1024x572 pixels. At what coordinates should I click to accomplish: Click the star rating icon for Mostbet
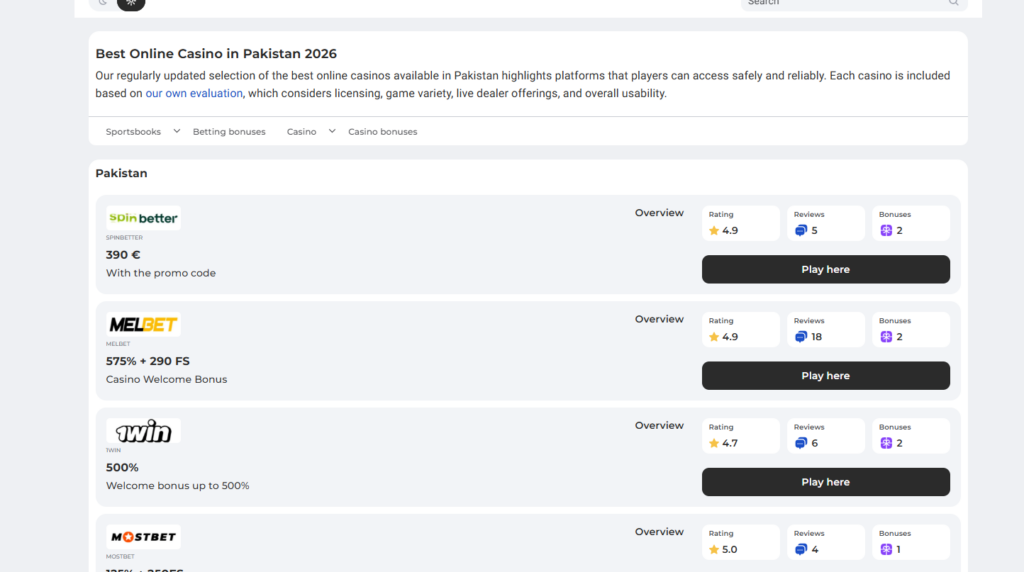714,550
